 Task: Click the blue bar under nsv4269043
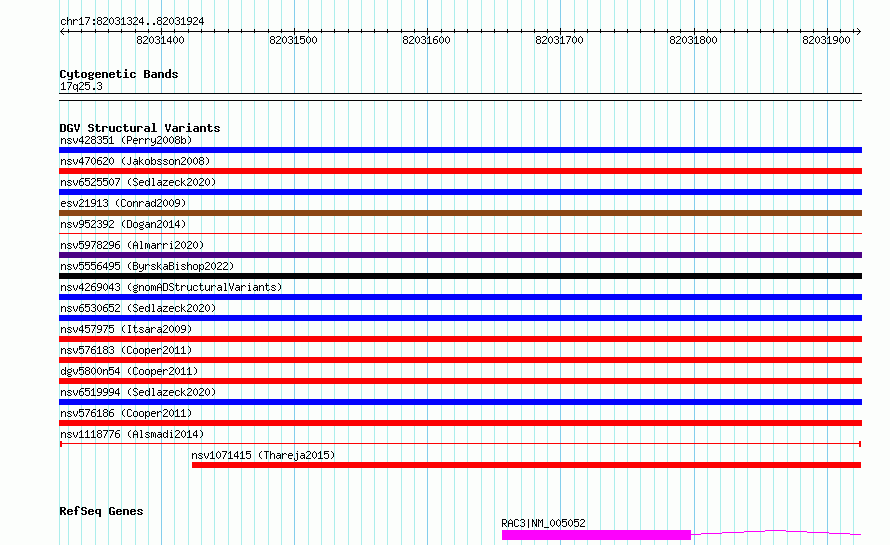(x=460, y=297)
